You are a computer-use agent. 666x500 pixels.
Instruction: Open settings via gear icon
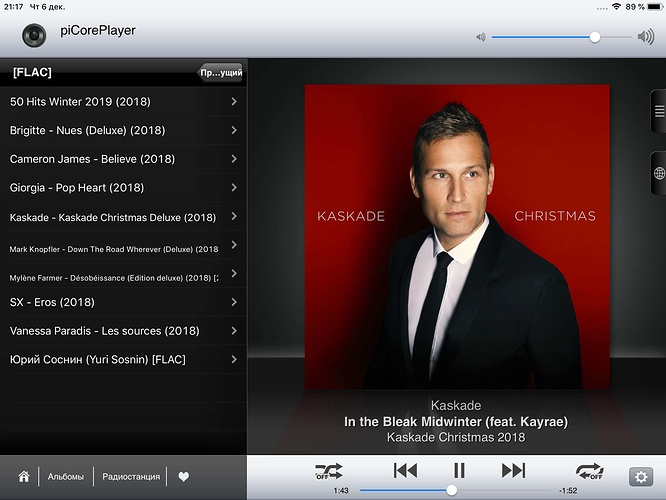tap(641, 477)
